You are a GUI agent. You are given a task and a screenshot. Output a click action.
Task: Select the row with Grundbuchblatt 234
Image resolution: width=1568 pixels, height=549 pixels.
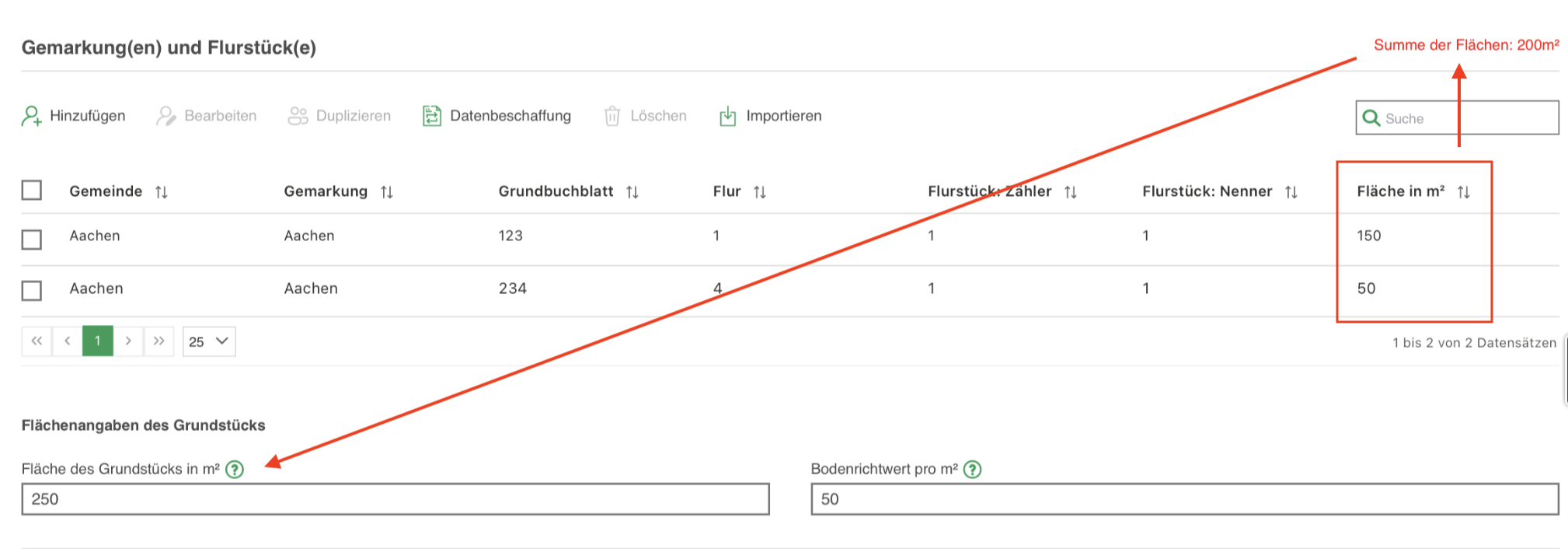pyautogui.click(x=32, y=290)
